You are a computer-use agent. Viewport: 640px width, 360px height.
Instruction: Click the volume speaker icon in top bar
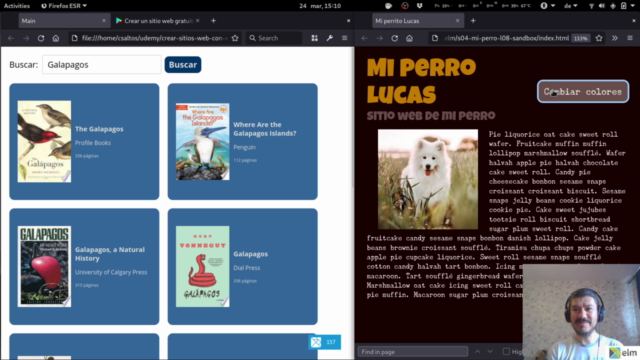(602, 6)
